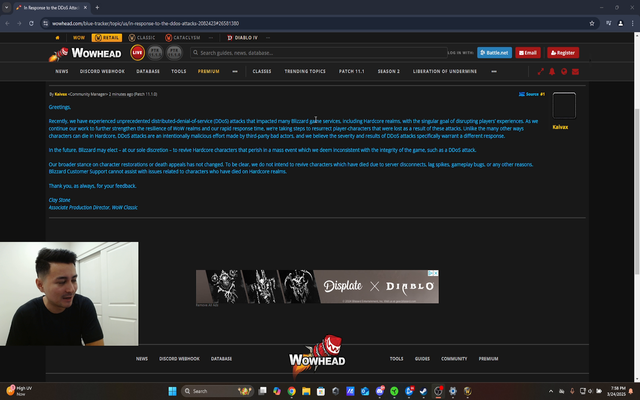
Task: Open Discord Webhook in the footer
Action: click(179, 359)
